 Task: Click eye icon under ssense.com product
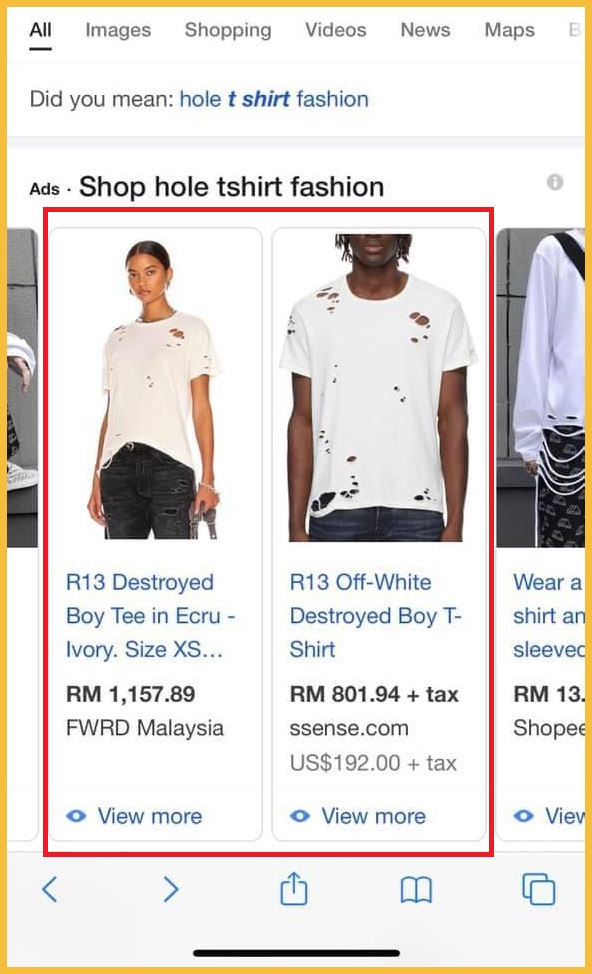[x=299, y=816]
